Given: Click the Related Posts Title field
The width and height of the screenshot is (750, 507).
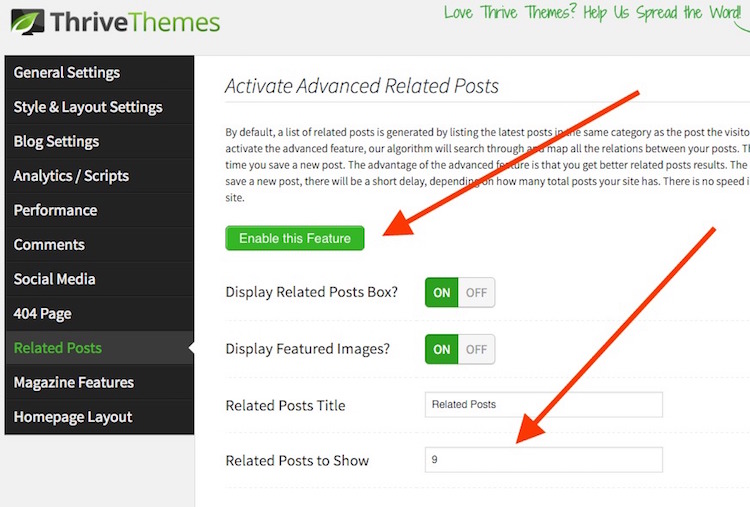Looking at the screenshot, I should 543,405.
